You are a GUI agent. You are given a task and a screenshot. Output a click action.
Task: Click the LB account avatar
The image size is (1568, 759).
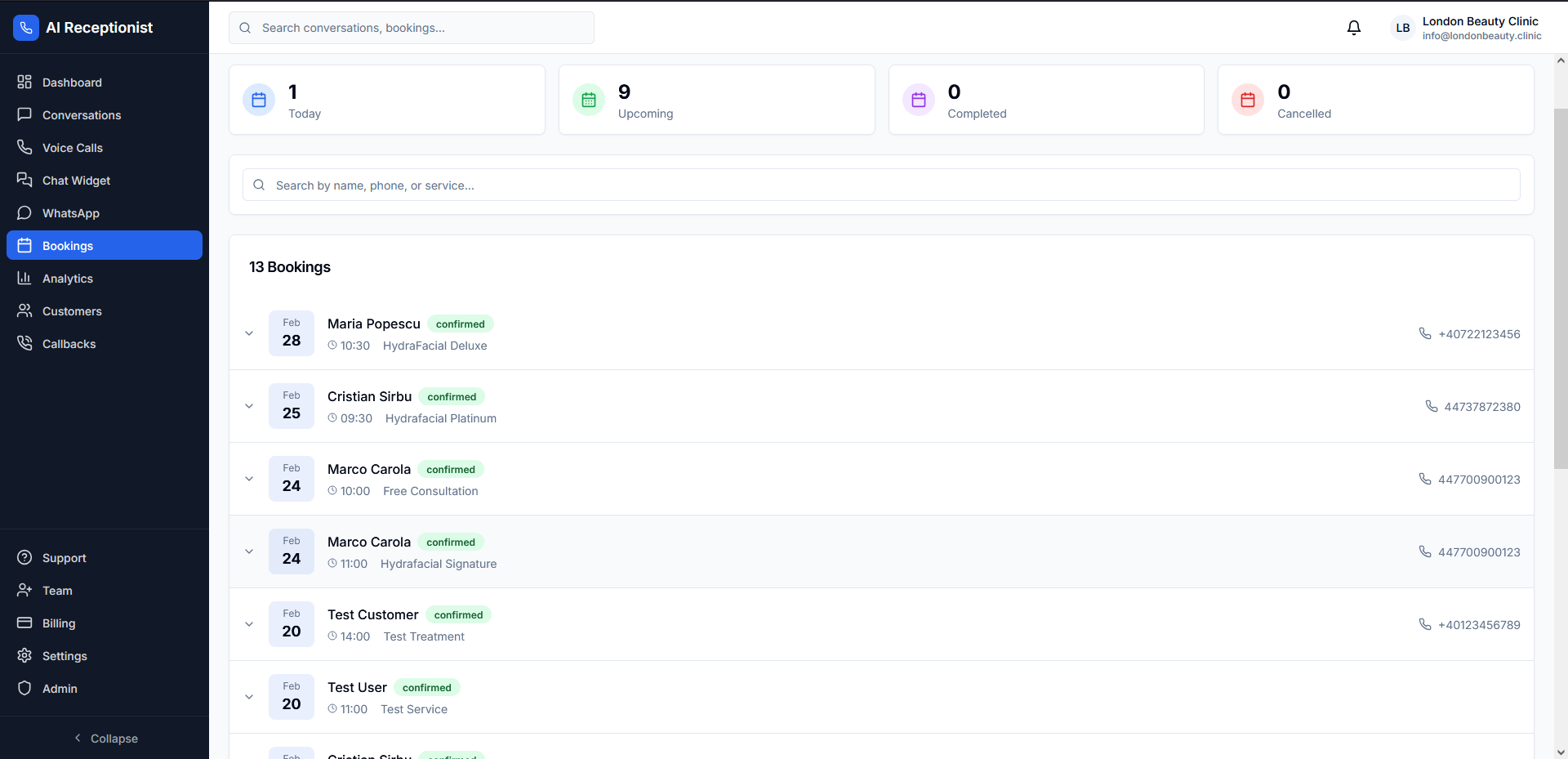click(1402, 28)
